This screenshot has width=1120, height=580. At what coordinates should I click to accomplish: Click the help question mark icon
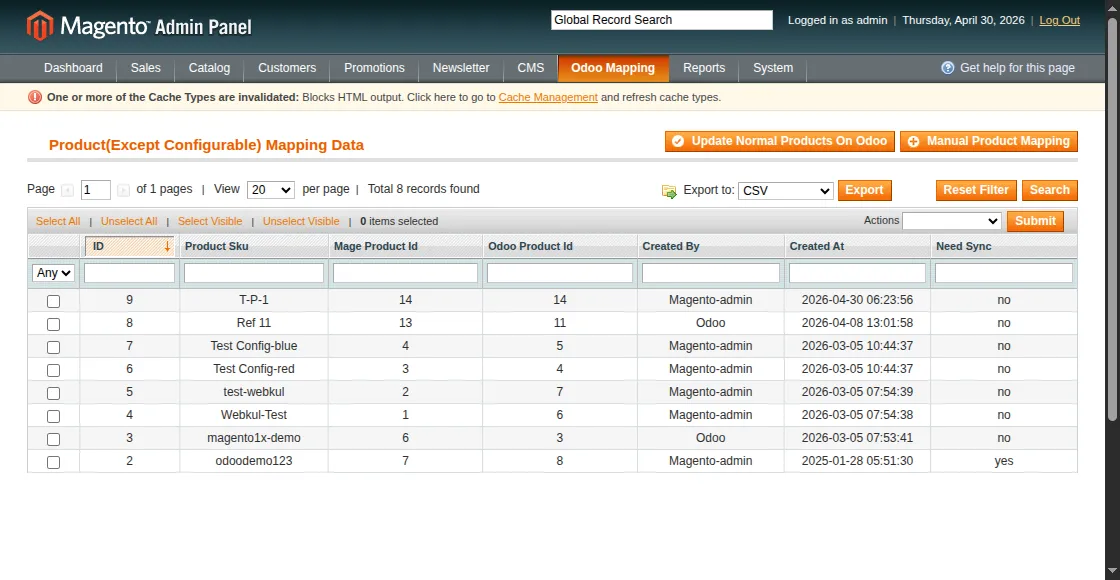(x=948, y=68)
